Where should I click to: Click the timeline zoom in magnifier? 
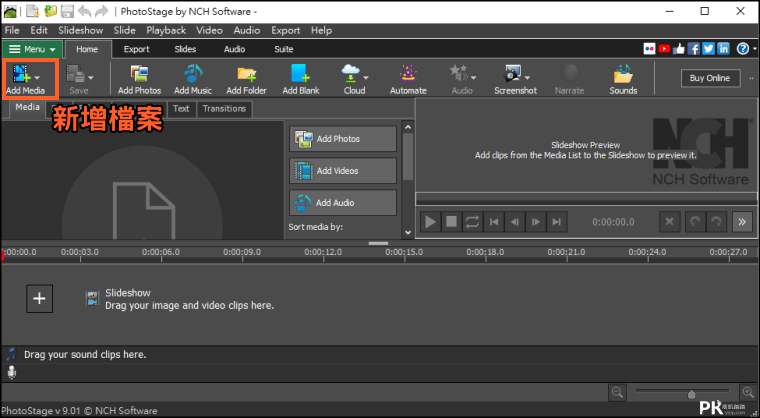[x=746, y=392]
